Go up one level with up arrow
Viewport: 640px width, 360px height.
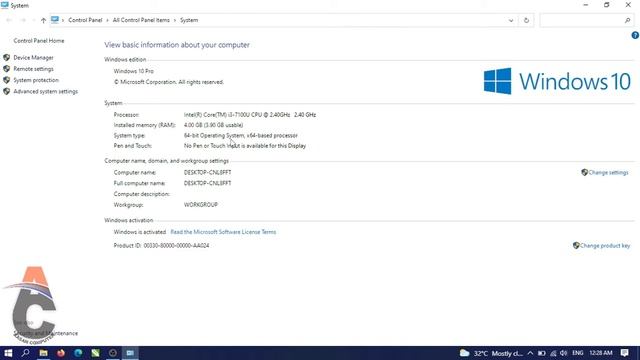pyautogui.click(x=43, y=20)
